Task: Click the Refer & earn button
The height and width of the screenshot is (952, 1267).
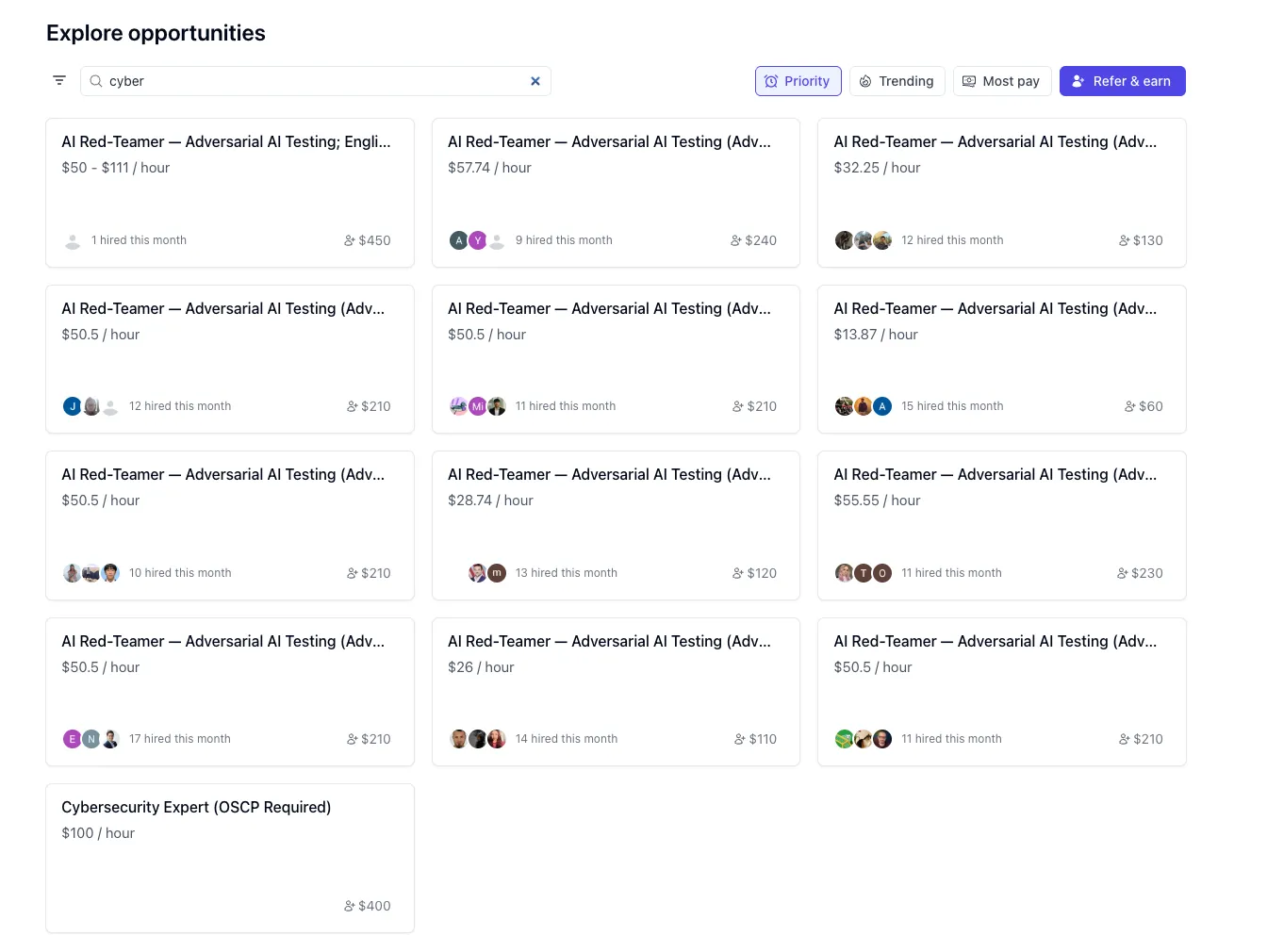Action: point(1123,81)
